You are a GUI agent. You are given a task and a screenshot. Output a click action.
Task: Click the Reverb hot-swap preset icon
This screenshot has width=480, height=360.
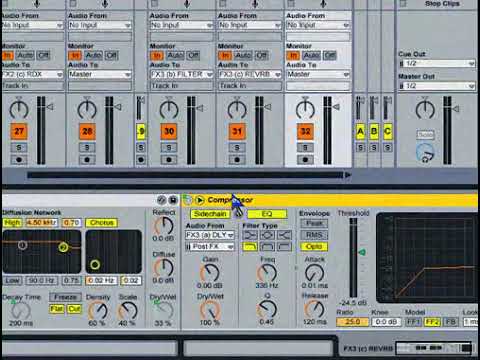click(161, 200)
